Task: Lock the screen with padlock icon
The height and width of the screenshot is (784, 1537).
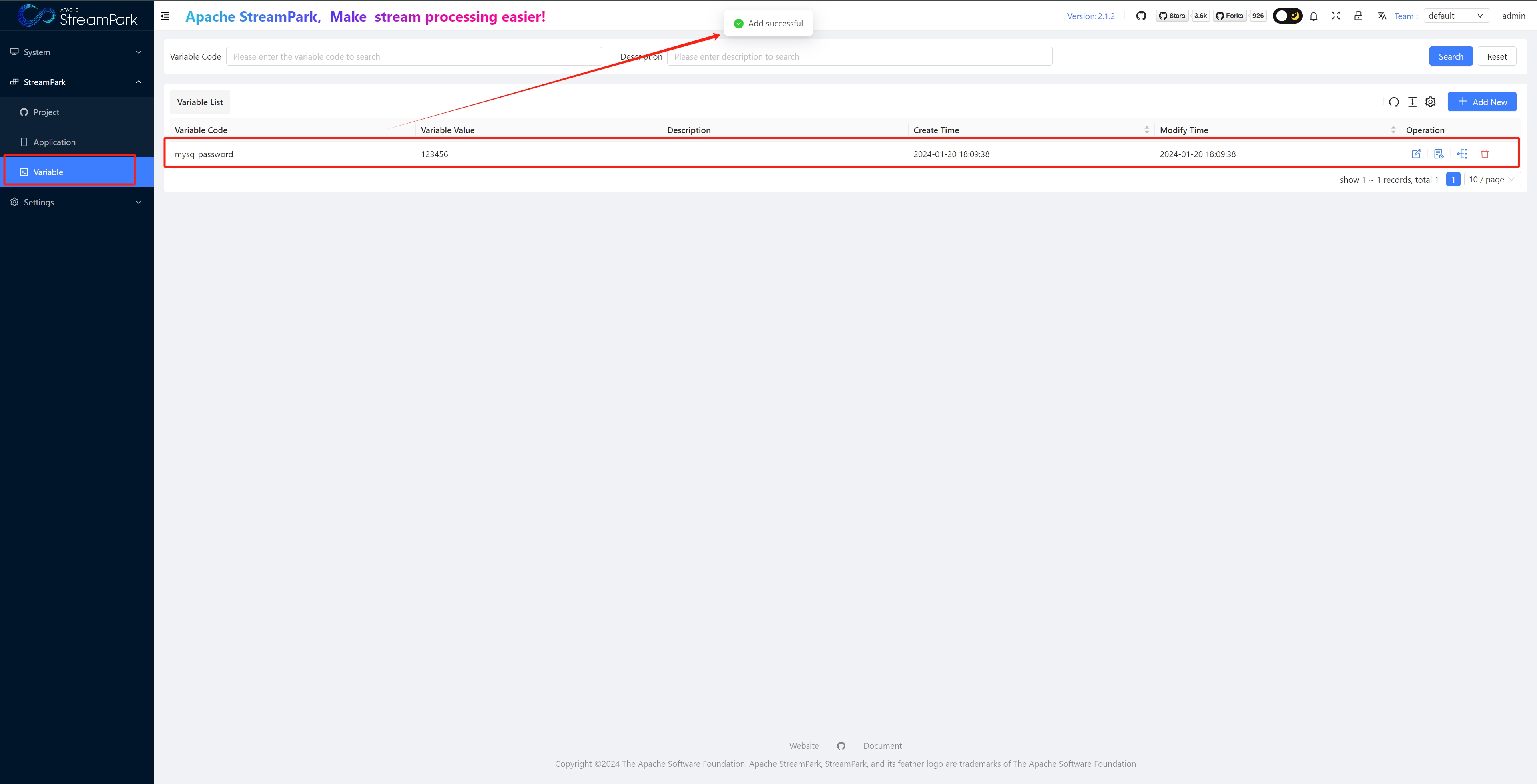Action: [1358, 16]
